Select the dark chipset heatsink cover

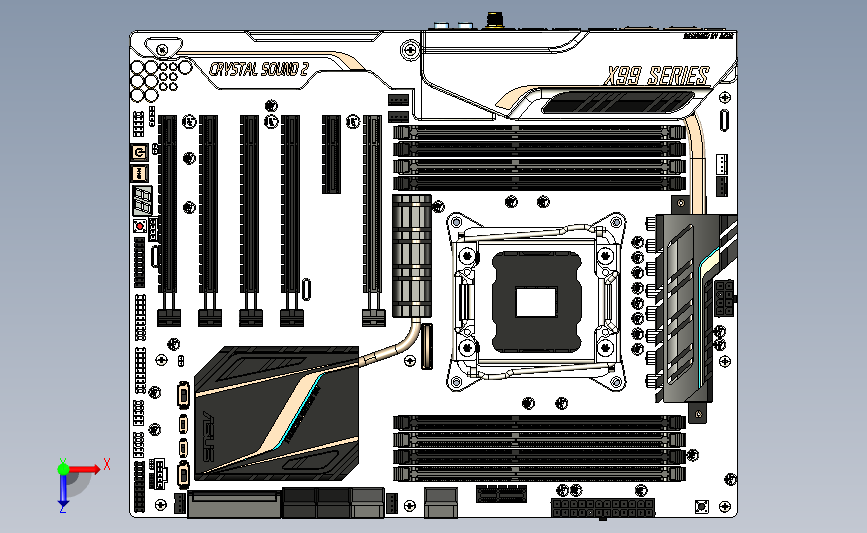pos(276,414)
